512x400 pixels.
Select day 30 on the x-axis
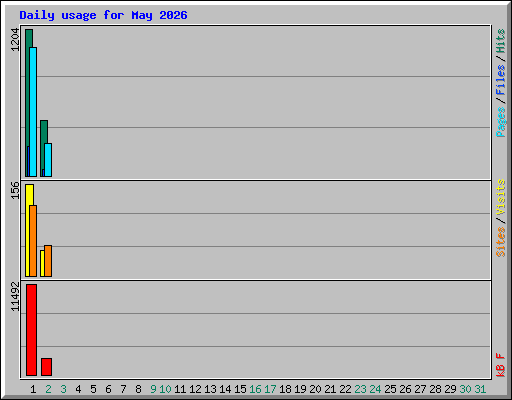[465, 389]
